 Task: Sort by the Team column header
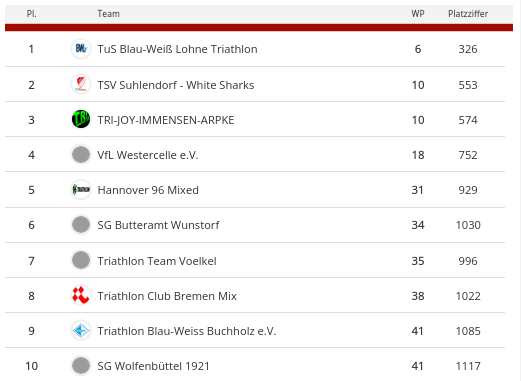click(108, 14)
